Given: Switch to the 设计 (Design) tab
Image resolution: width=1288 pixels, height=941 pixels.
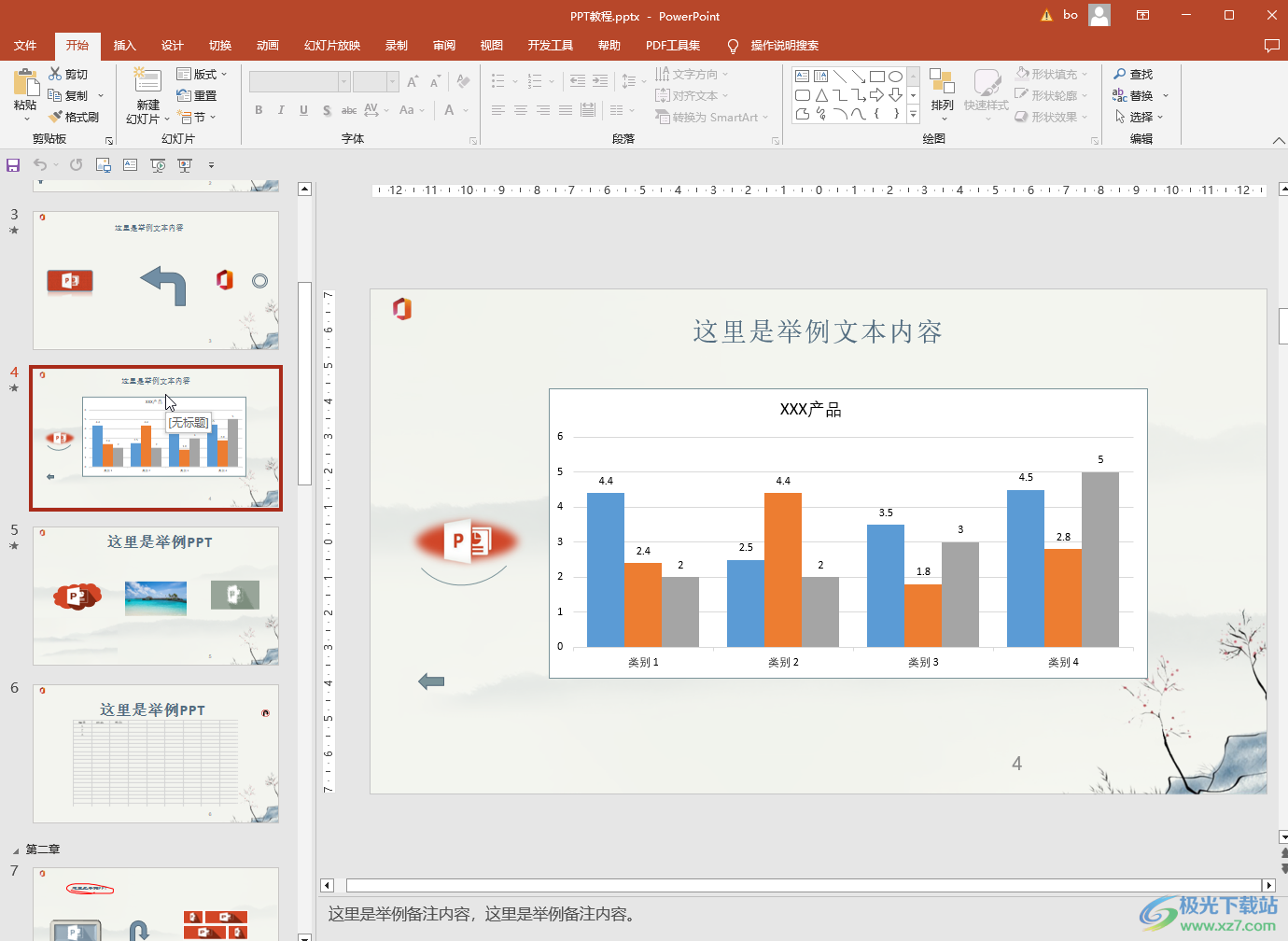Looking at the screenshot, I should tap(172, 45).
